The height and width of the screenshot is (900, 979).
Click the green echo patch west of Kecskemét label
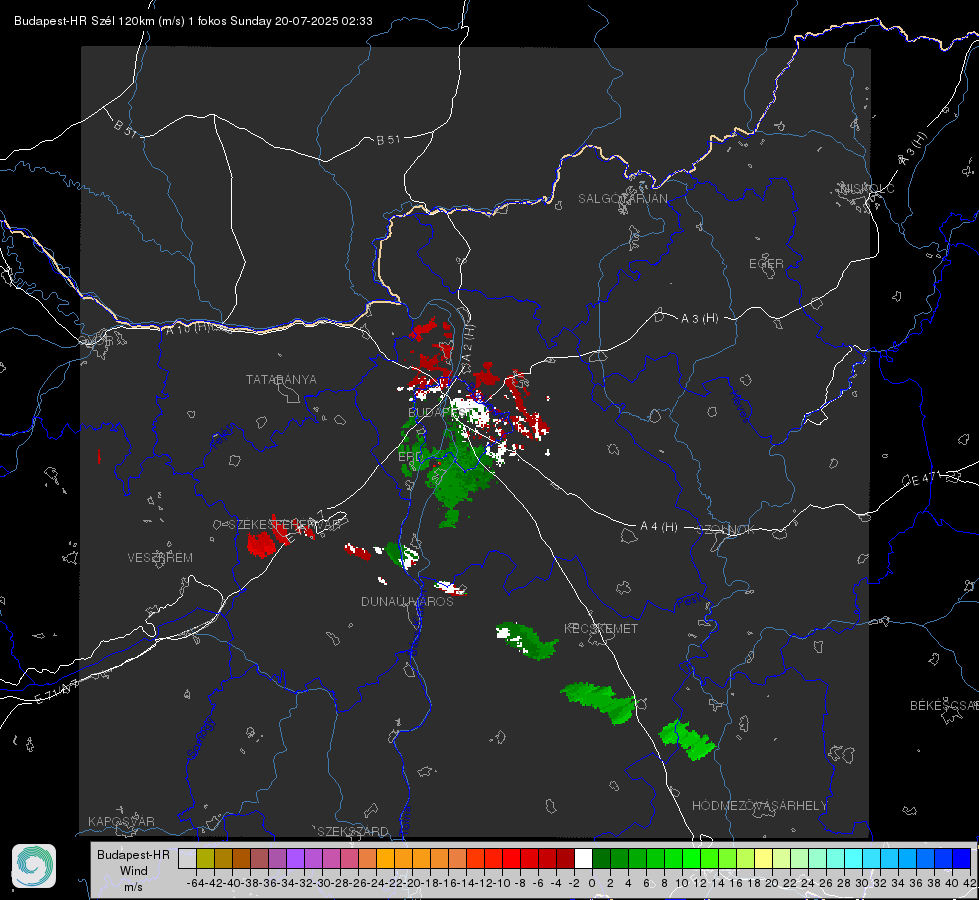[x=526, y=641]
